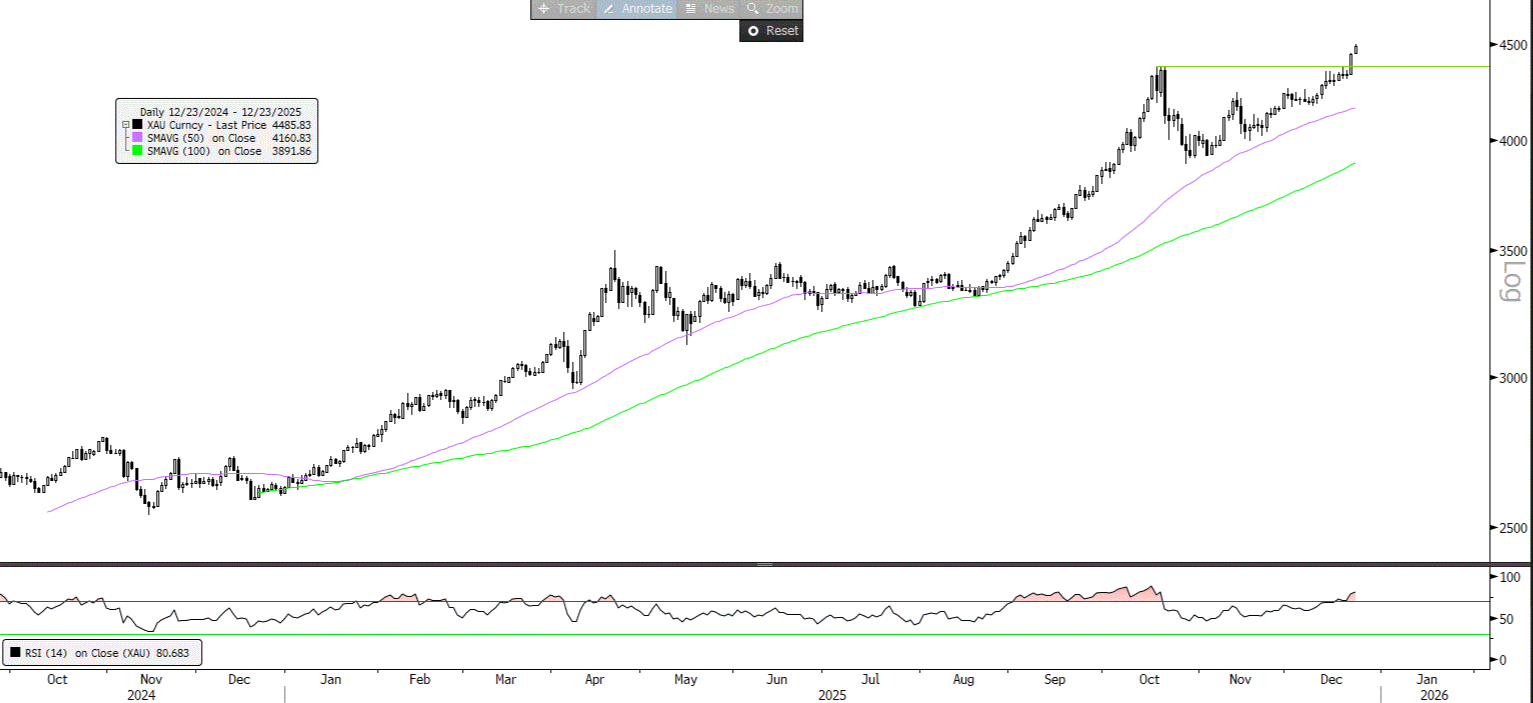The image size is (1533, 703).
Task: Click the Zoom magnifier icon
Action: tap(753, 9)
